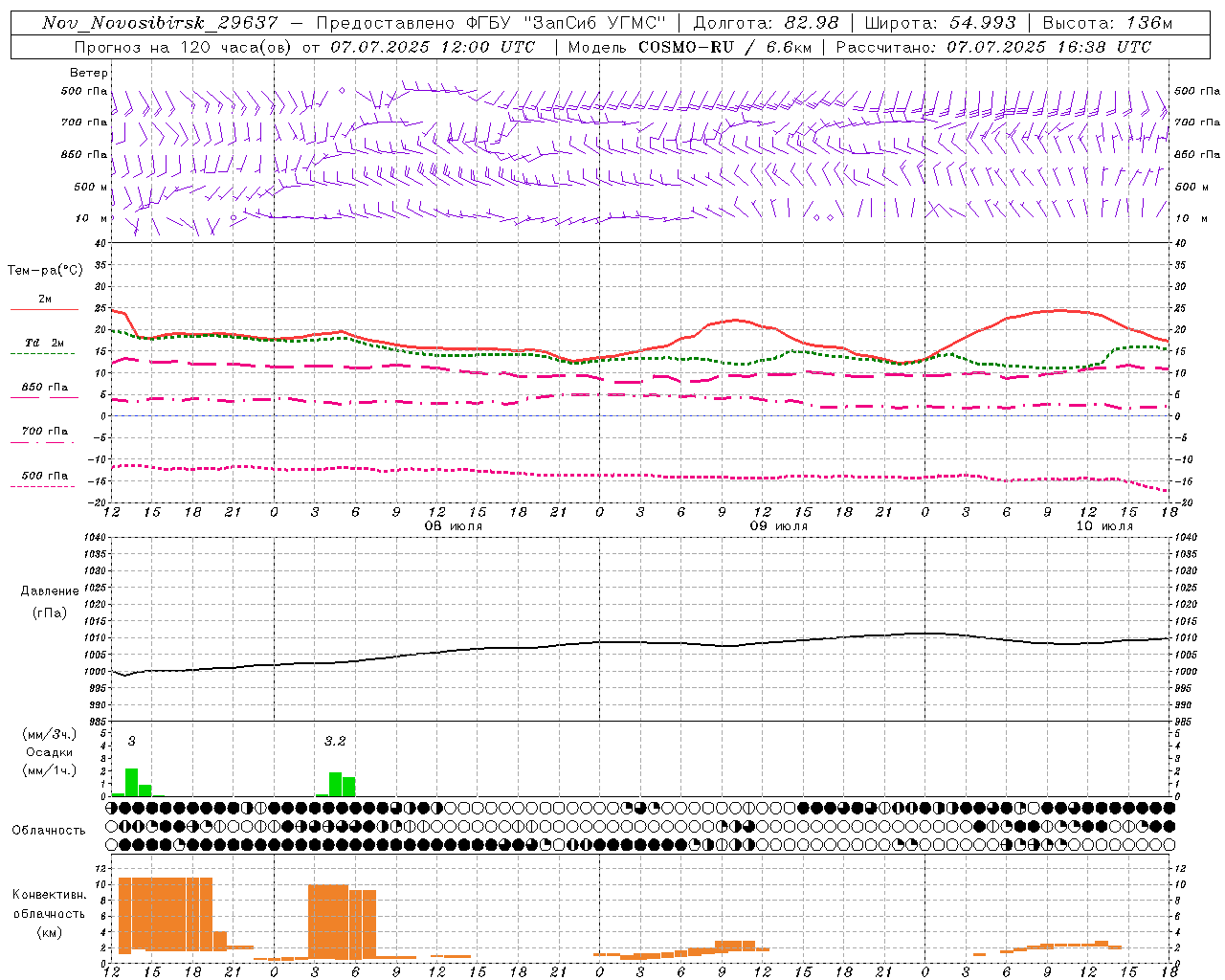Click the 700 гПа temperature legend label

tap(45, 432)
